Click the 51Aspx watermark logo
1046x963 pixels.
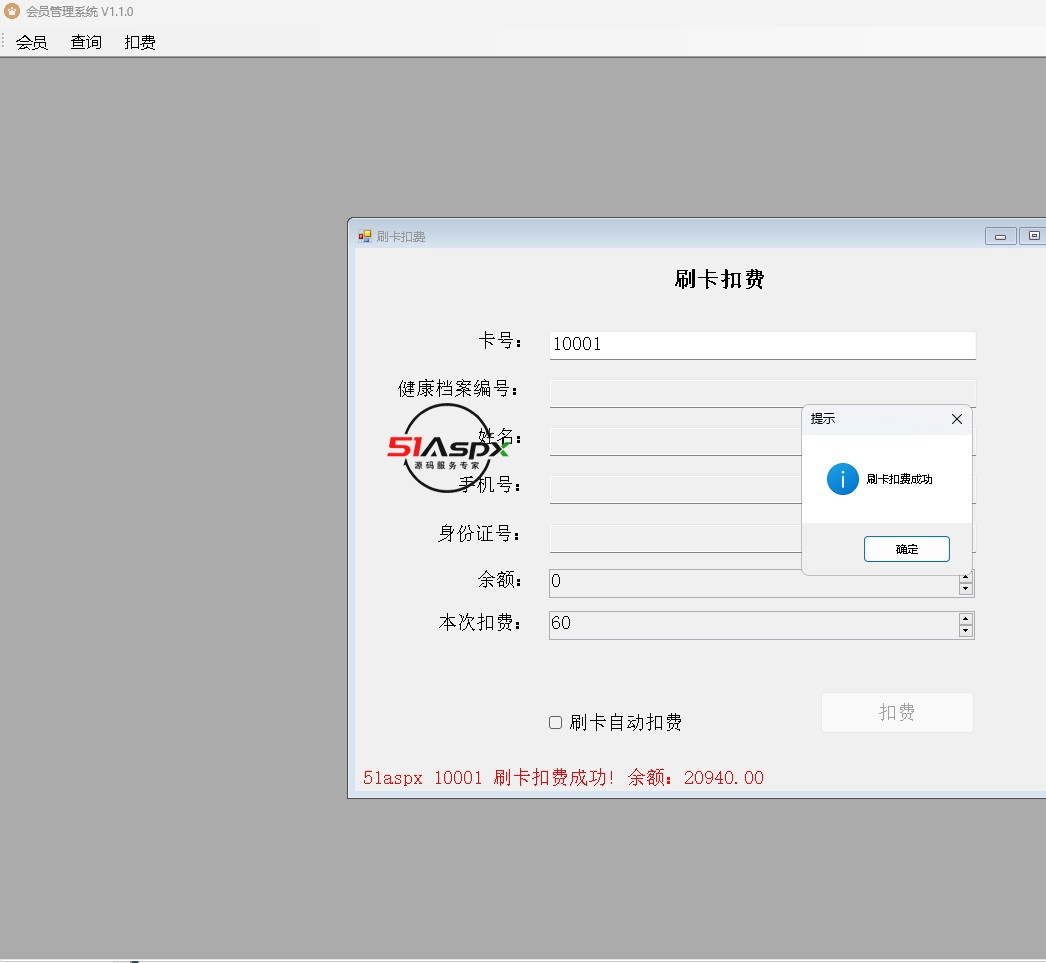(447, 449)
